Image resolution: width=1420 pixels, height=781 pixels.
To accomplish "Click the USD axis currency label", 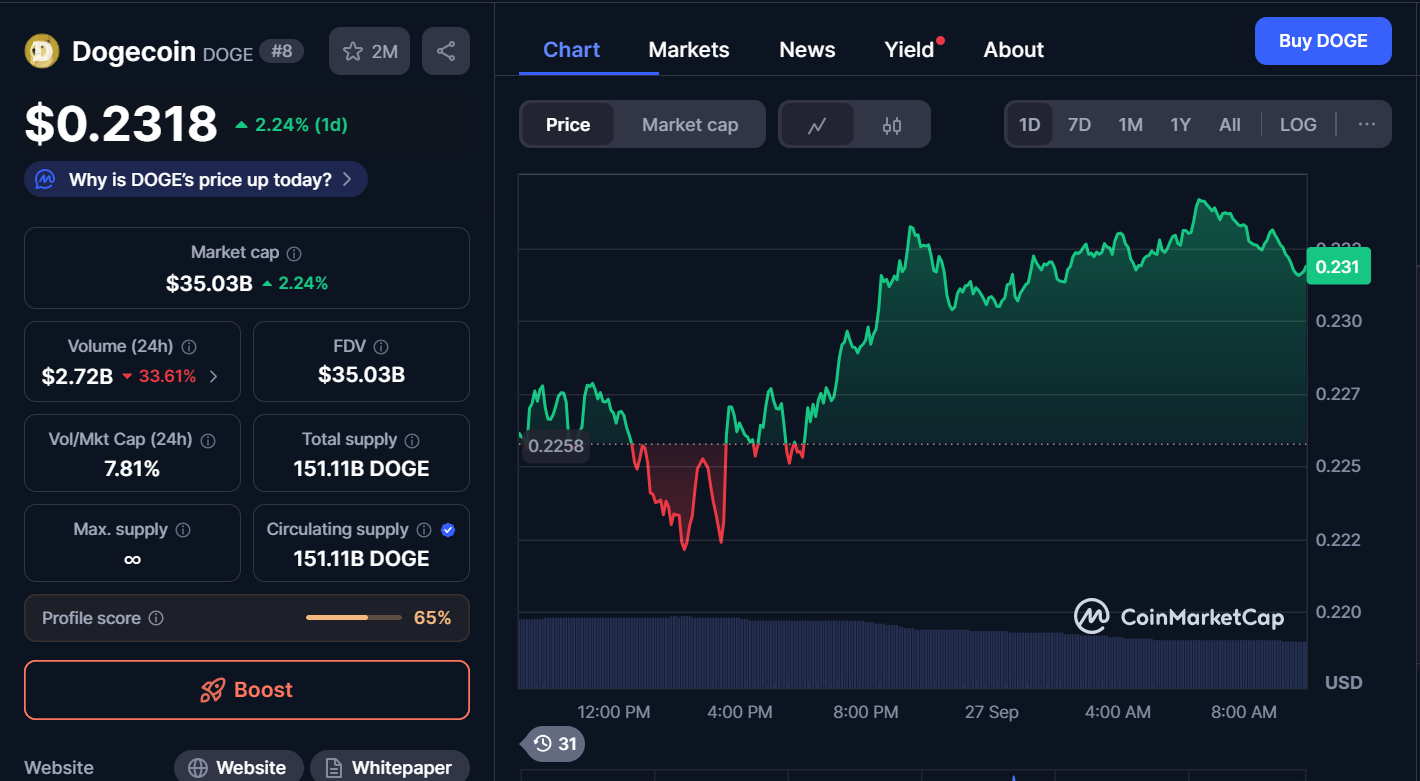I will tap(1344, 683).
